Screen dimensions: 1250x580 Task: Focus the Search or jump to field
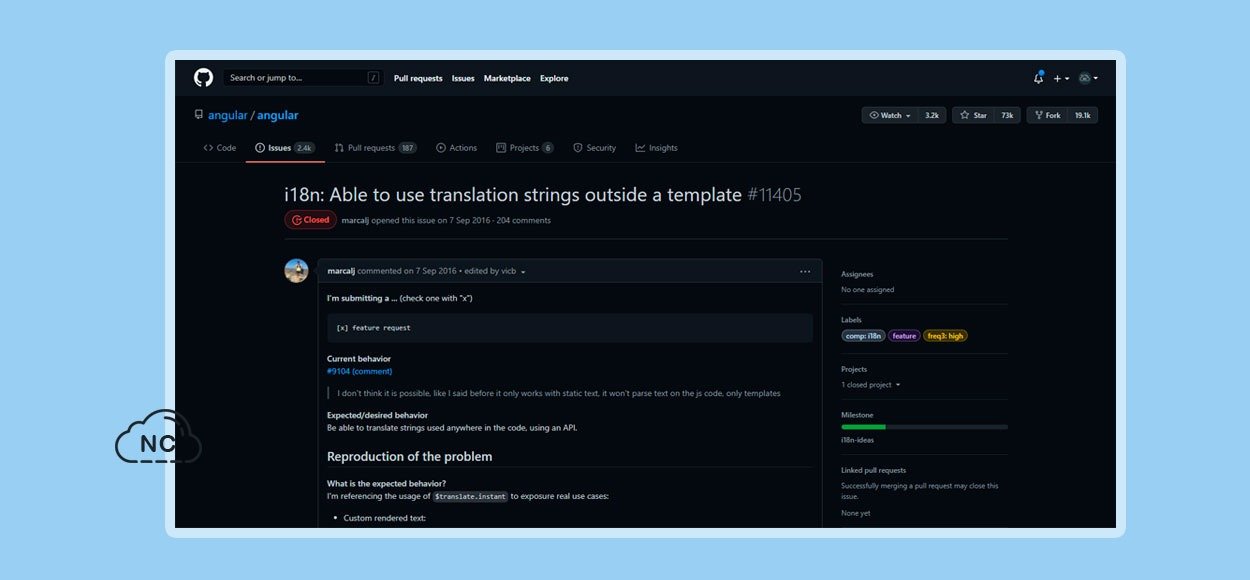point(304,78)
